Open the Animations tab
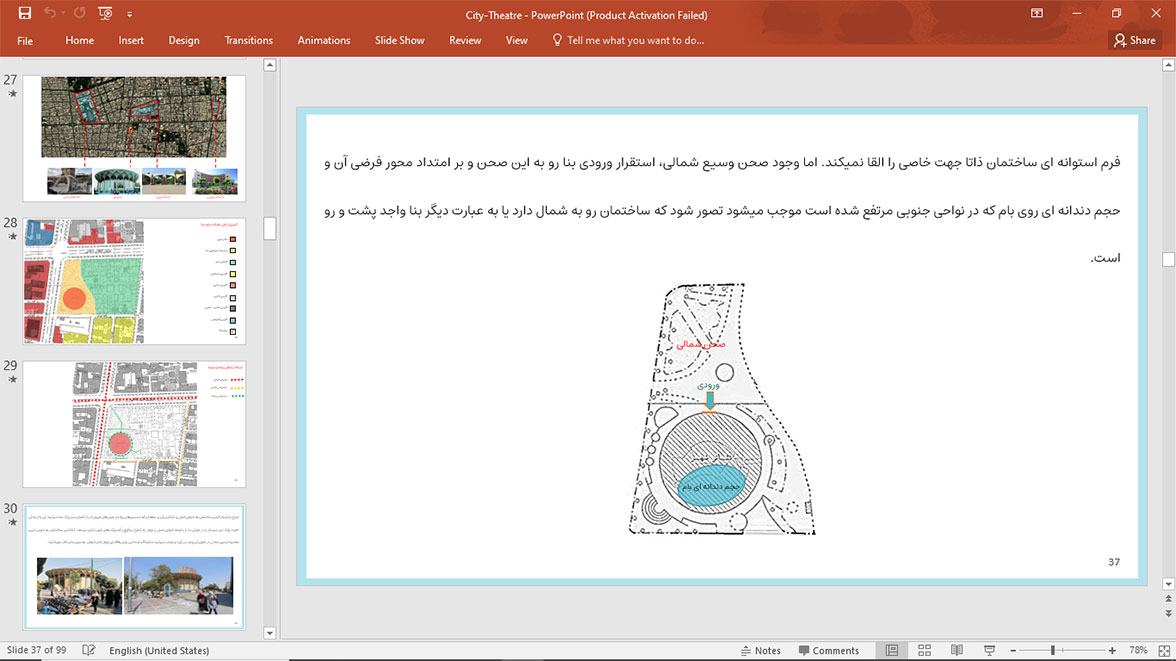1176x661 pixels. point(324,41)
